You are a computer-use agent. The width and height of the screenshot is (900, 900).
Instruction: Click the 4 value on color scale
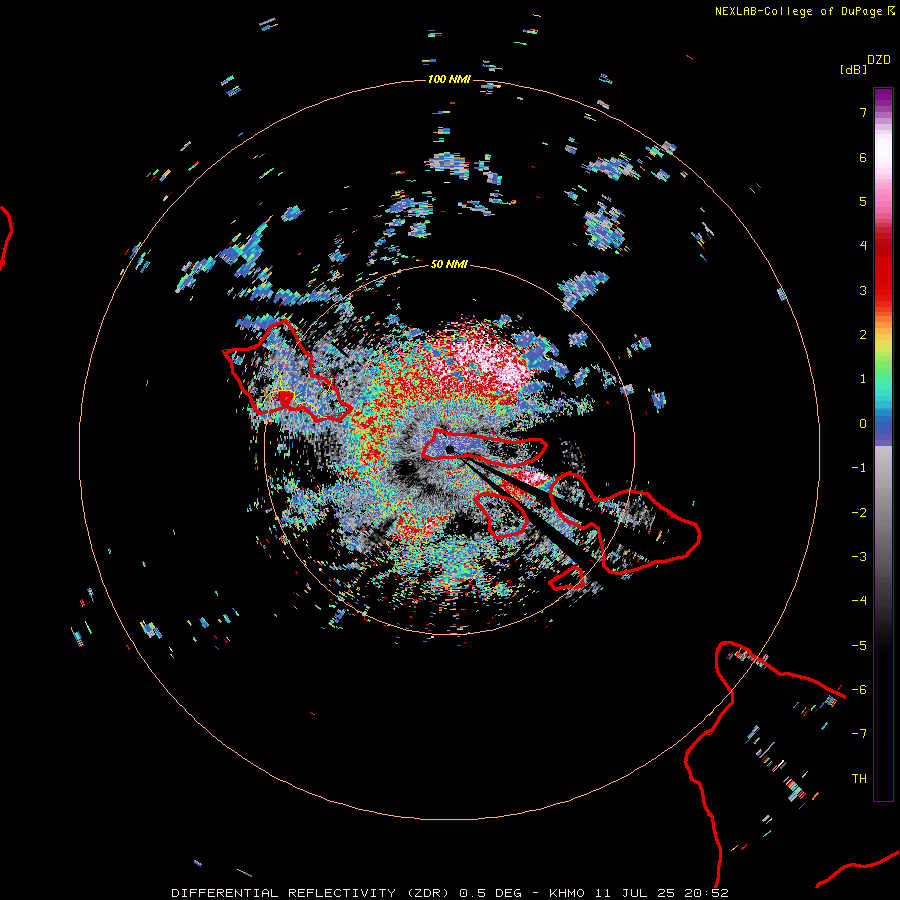point(863,246)
